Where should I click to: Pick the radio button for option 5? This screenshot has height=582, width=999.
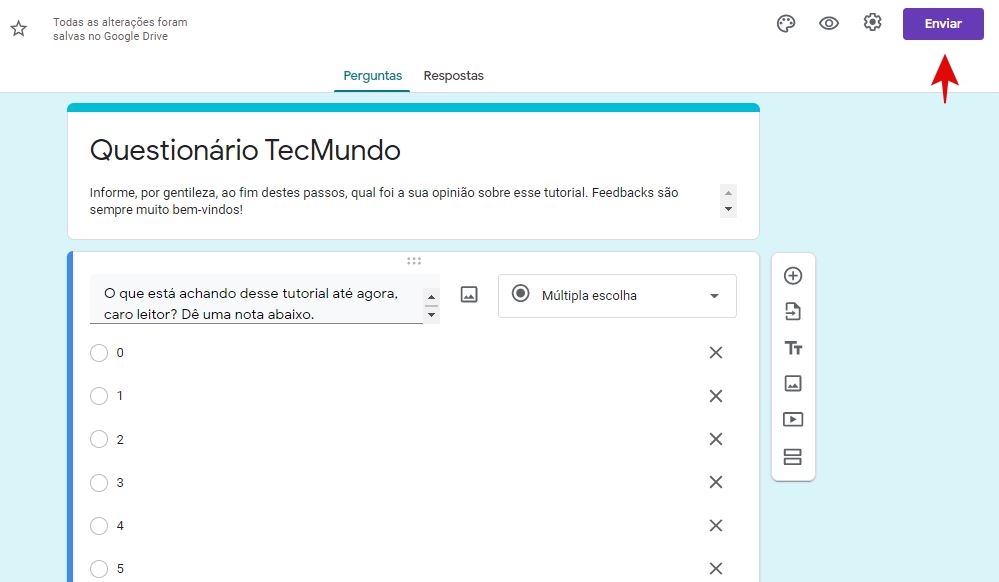[x=99, y=569]
